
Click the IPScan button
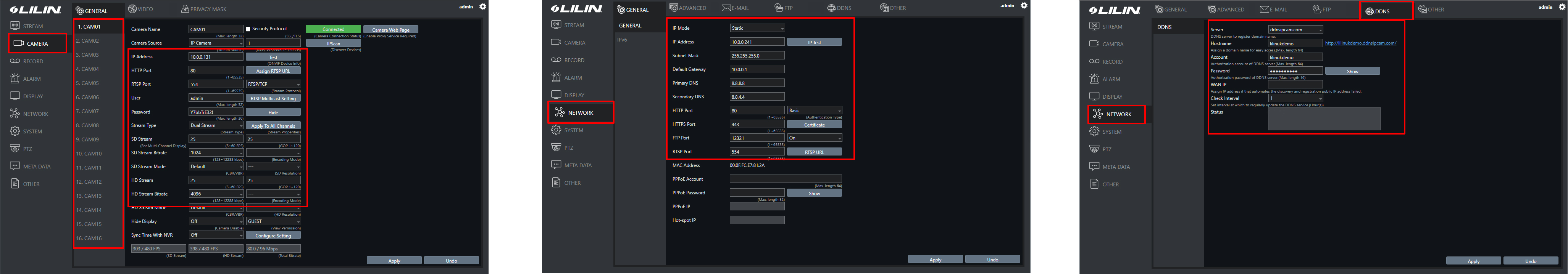click(334, 43)
